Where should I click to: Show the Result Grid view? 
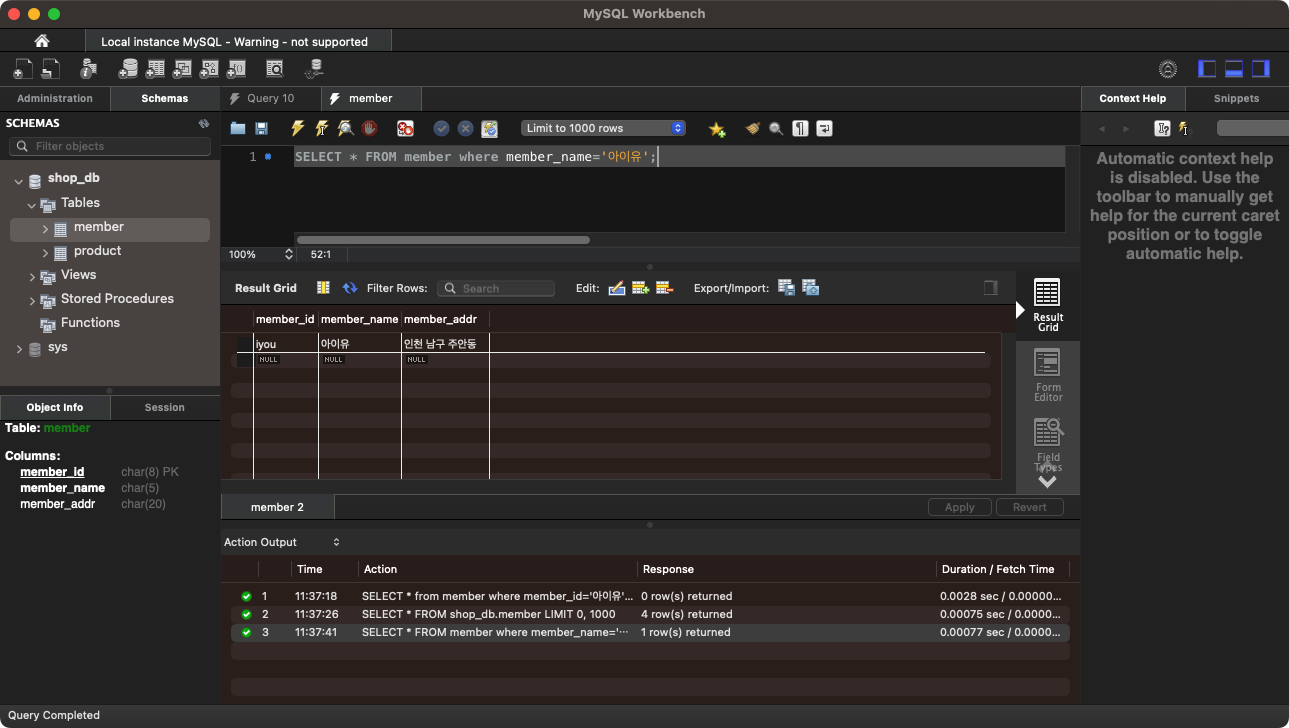click(x=1048, y=306)
